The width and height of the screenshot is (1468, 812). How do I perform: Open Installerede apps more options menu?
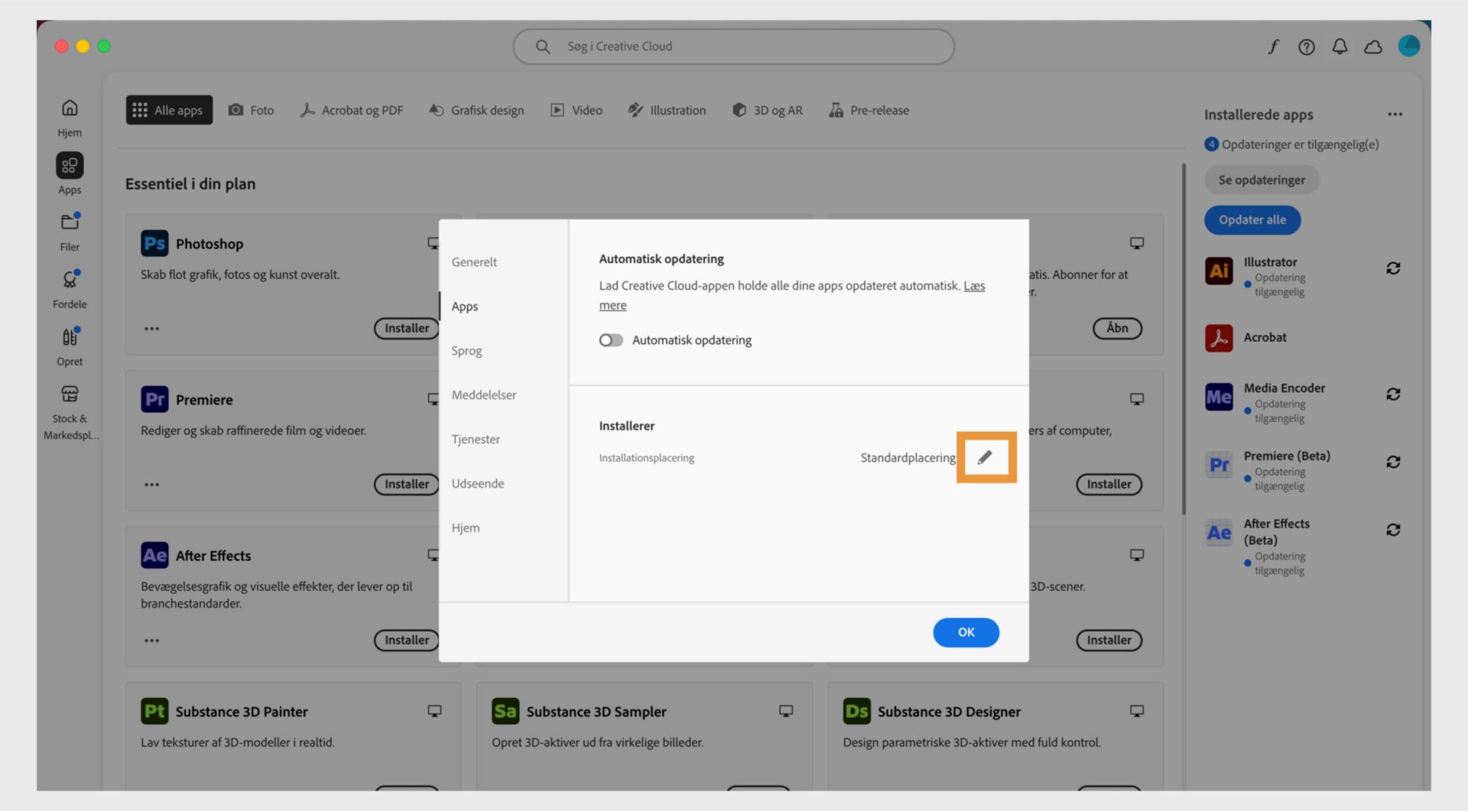pos(1395,115)
